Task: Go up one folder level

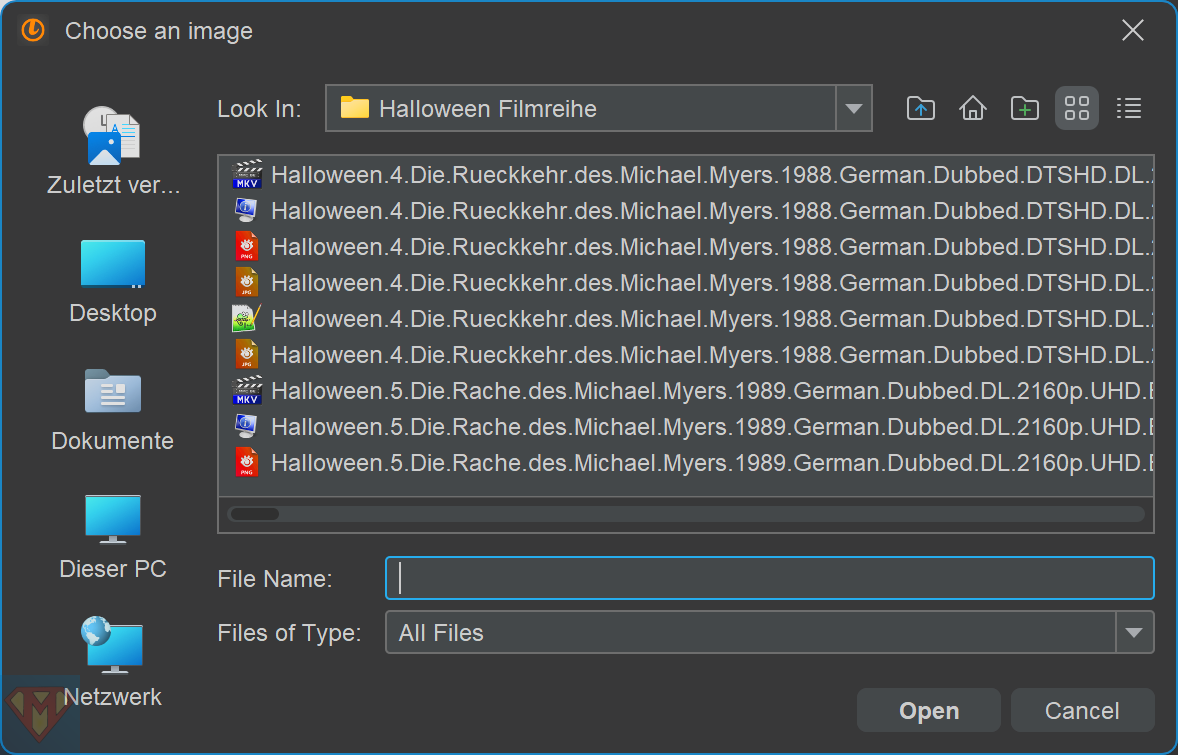Action: click(x=920, y=108)
